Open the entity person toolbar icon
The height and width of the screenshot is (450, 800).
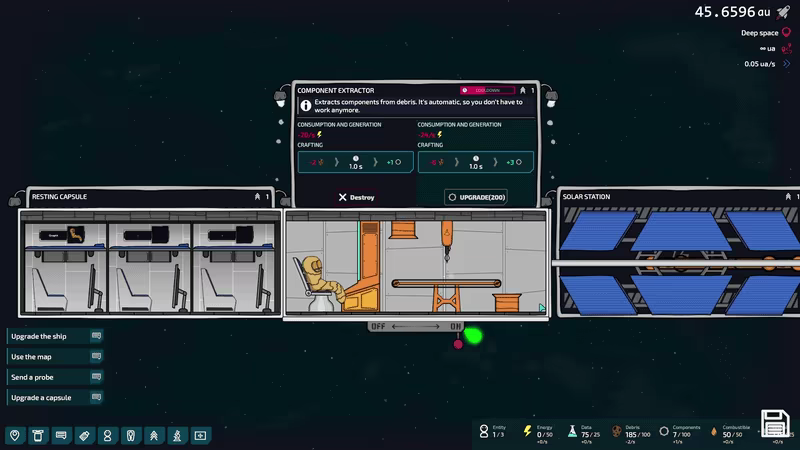(x=107, y=435)
